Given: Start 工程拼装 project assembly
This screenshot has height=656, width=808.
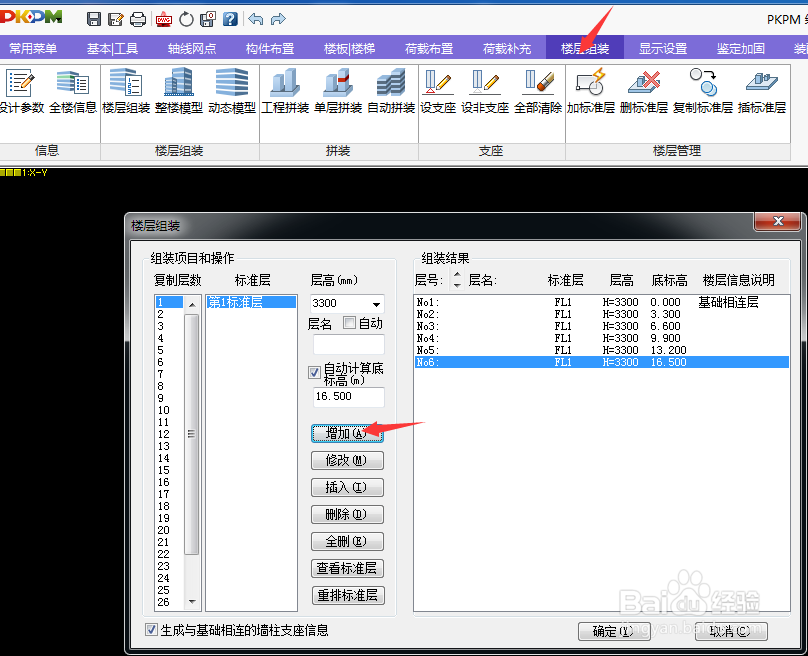Looking at the screenshot, I should coord(285,92).
